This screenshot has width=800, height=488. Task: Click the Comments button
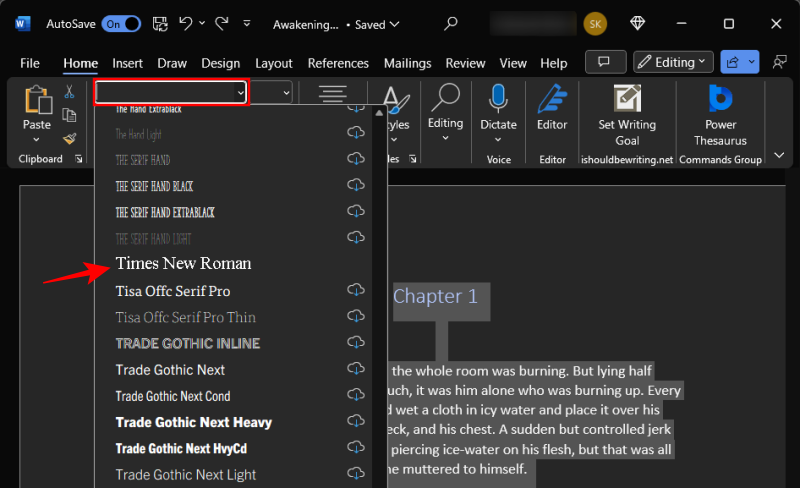coord(604,62)
